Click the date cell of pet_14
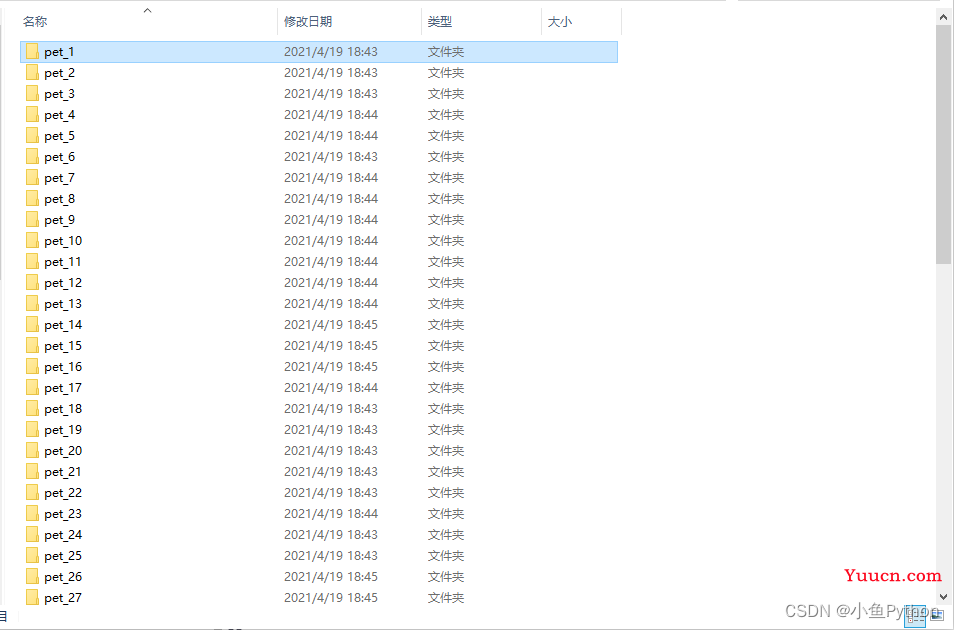 [x=330, y=325]
